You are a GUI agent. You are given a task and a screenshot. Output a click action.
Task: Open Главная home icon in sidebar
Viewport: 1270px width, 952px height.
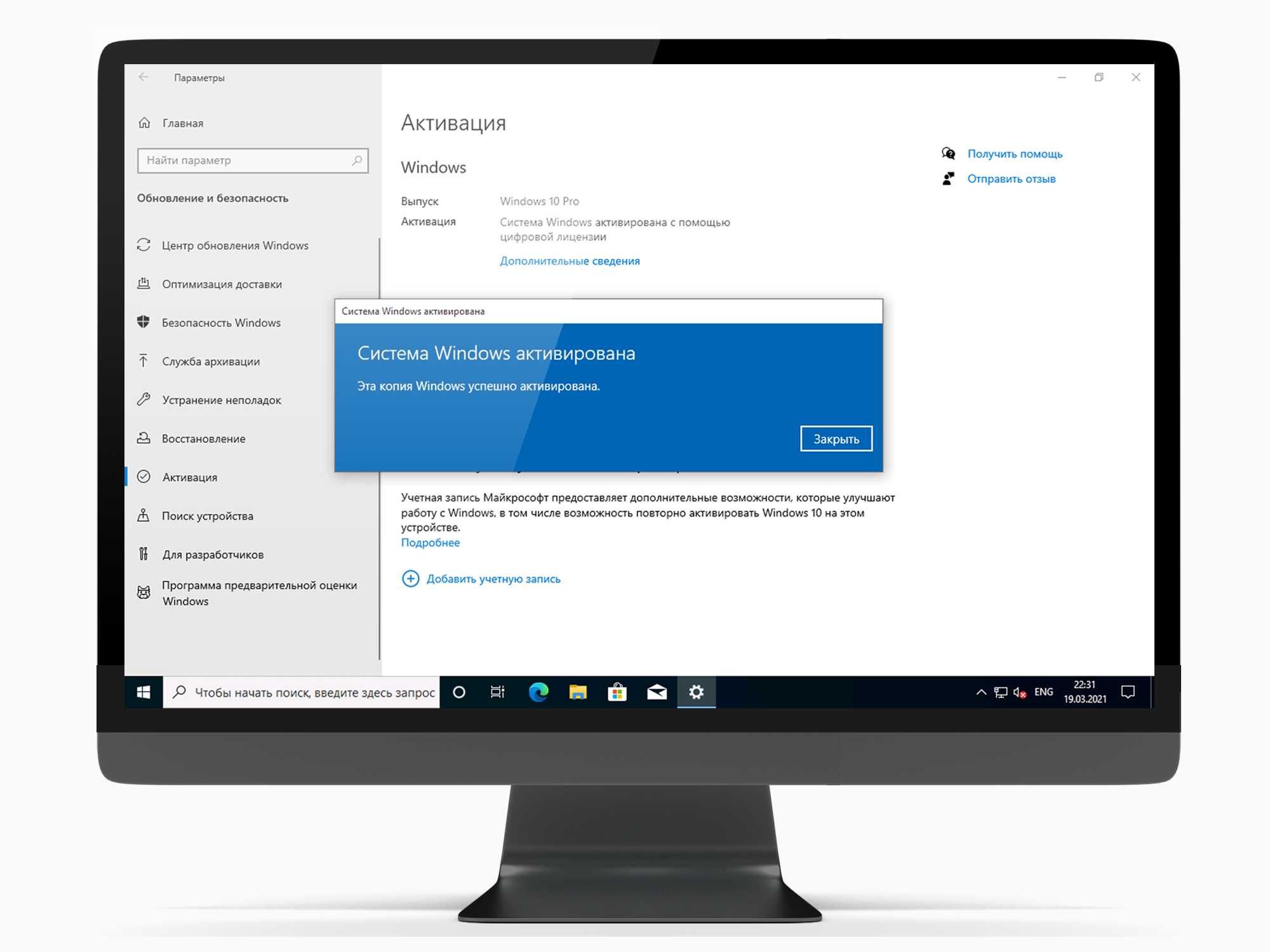tap(145, 122)
